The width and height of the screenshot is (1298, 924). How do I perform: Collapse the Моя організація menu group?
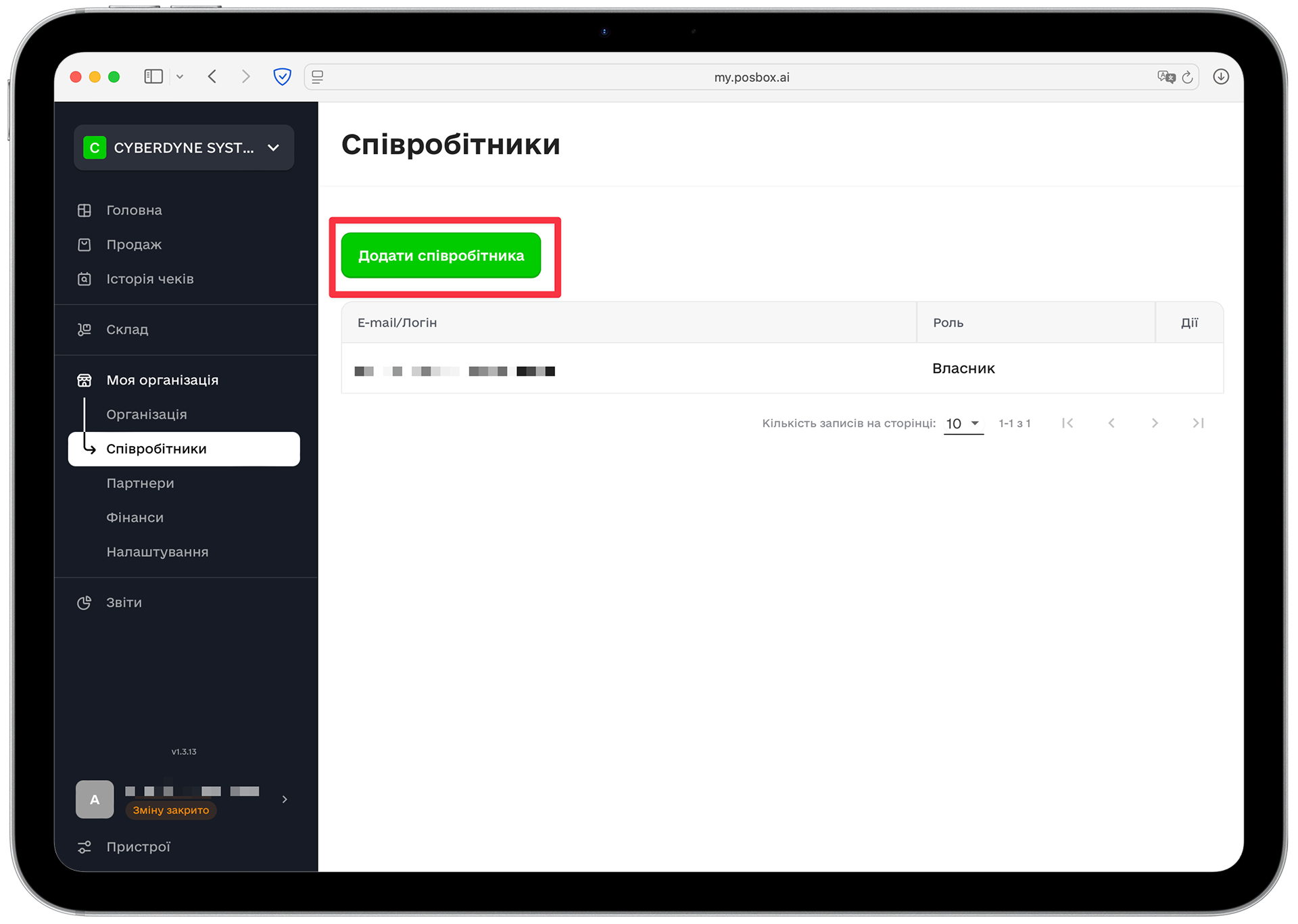tap(162, 381)
